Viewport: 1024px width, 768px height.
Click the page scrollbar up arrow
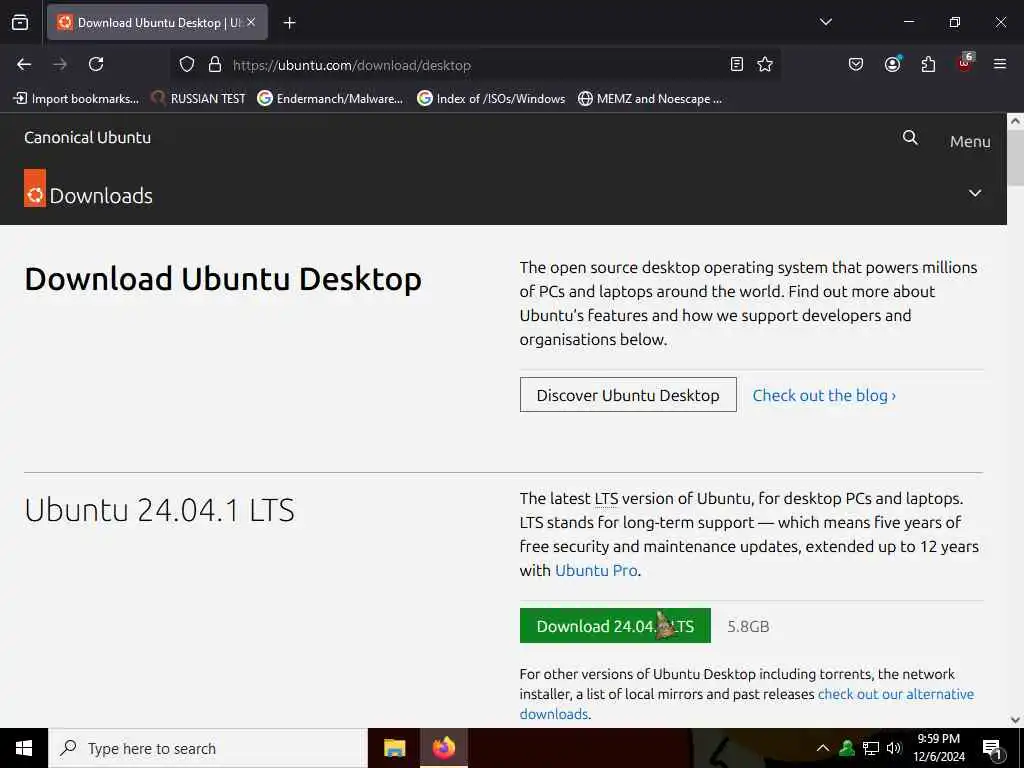(1015, 121)
